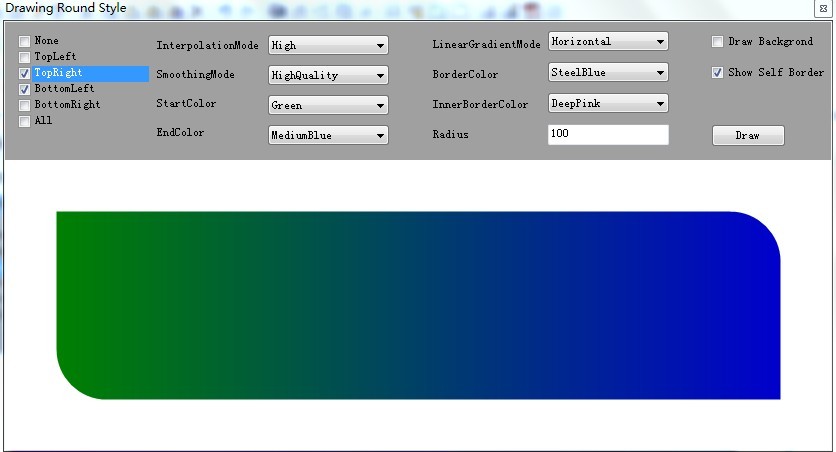Open the BorderColor dropdown showing SteelBlue
836x452 pixels.
pos(608,72)
